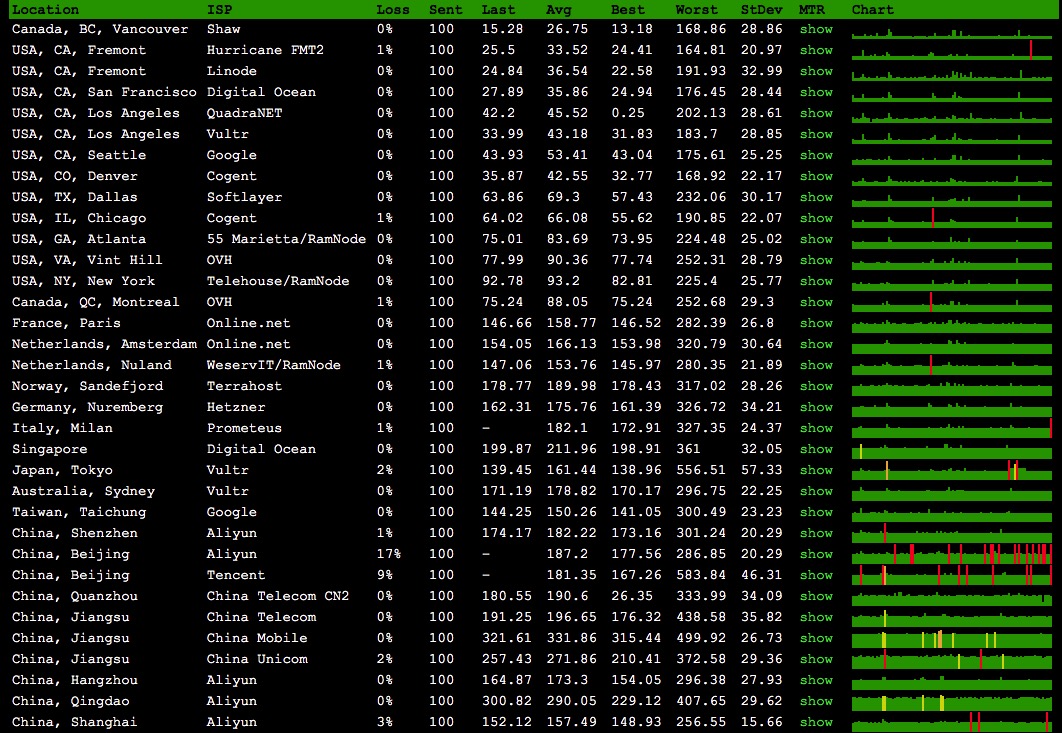Open the chart for Japan, Tokyo row
Screen dimensions: 1062x733
(952, 470)
